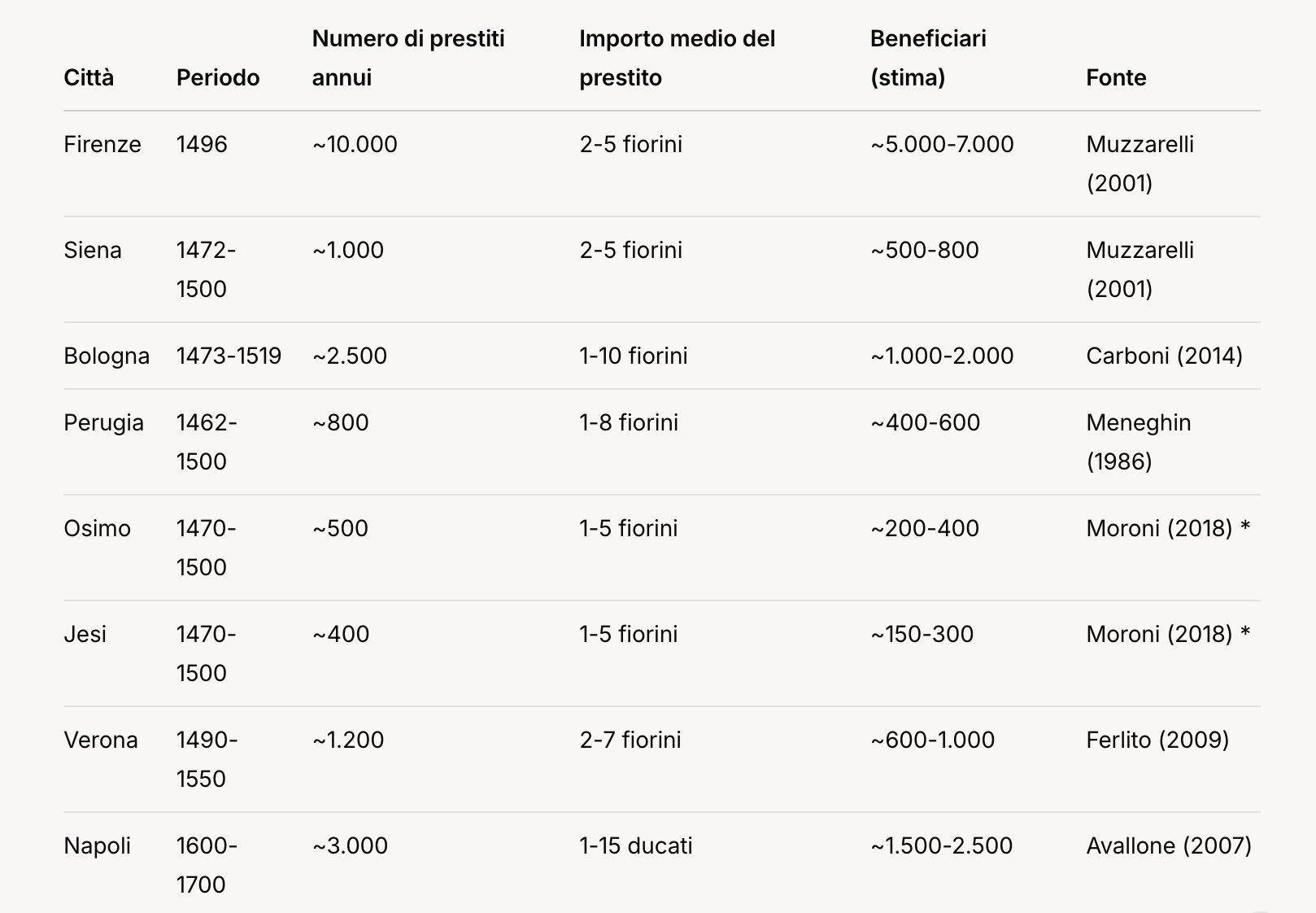The width and height of the screenshot is (1316, 913).
Task: Select the Napoli city cell
Action: [x=97, y=846]
